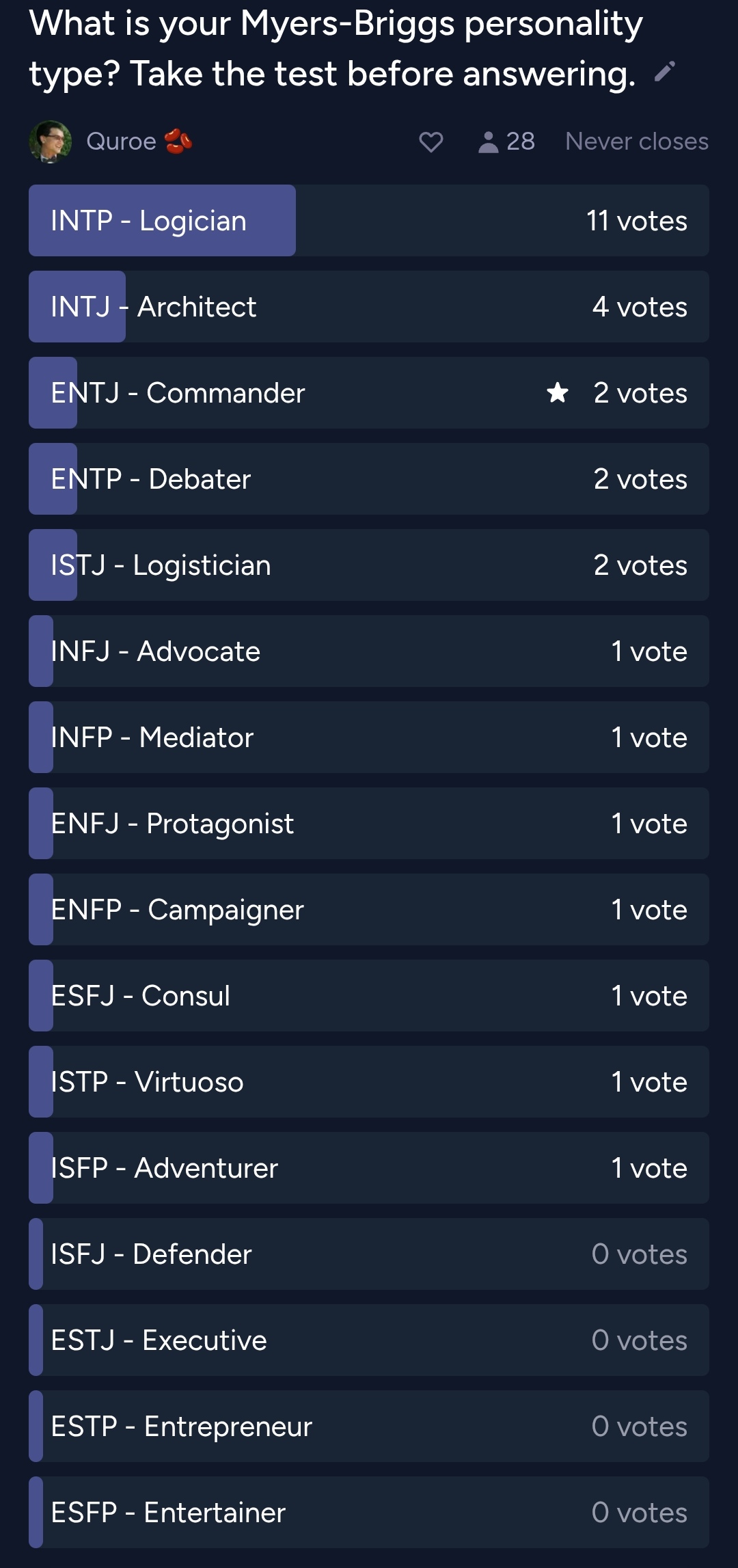Click the voter count person icon
Screen dimensions: 738x1568
point(488,141)
